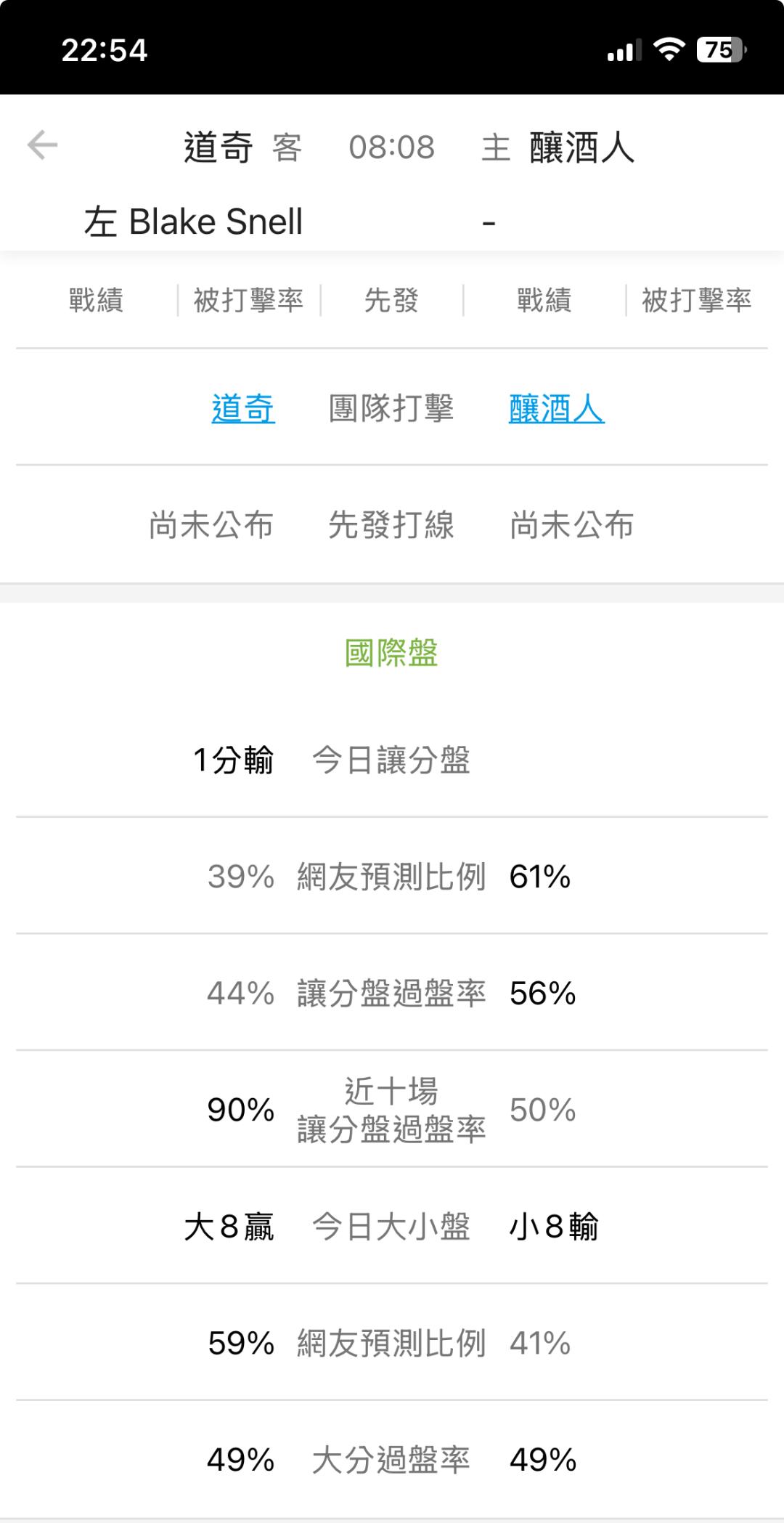
Task: Tap the 08:08 game time
Action: (391, 147)
